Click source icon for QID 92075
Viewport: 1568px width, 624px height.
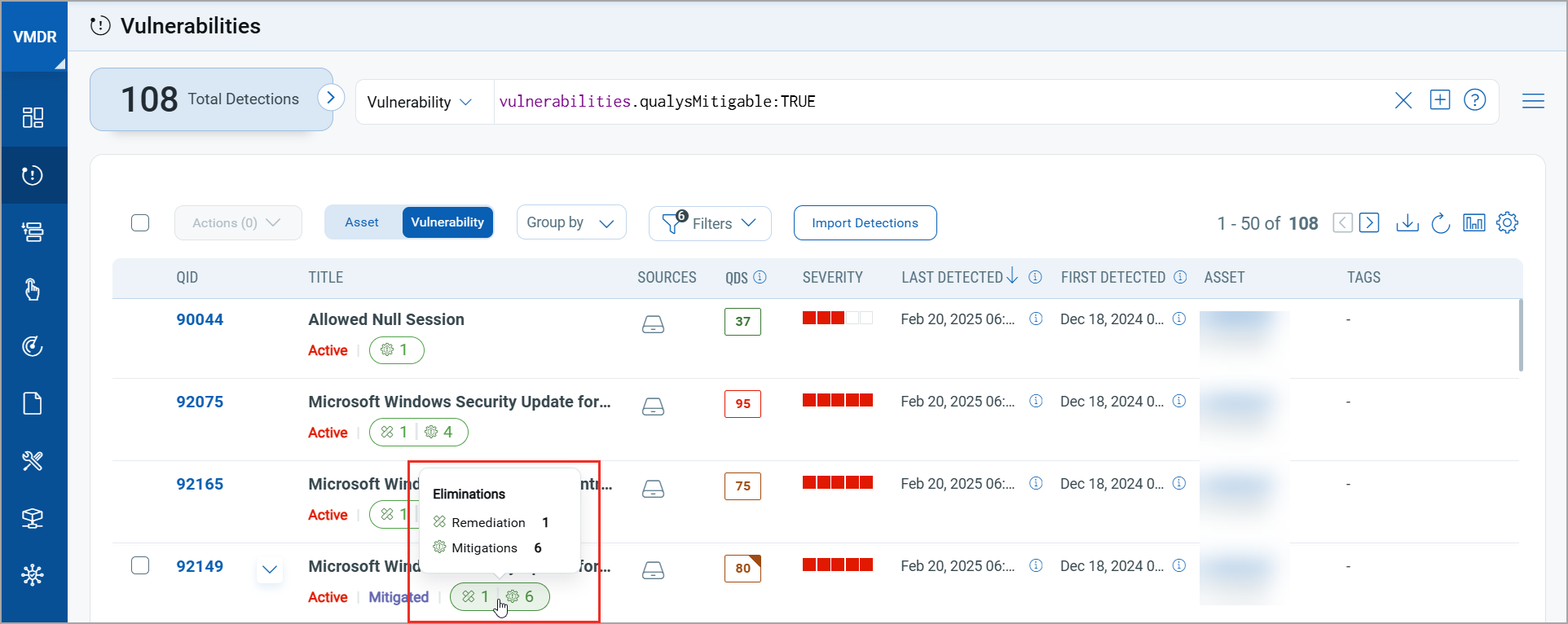point(653,406)
